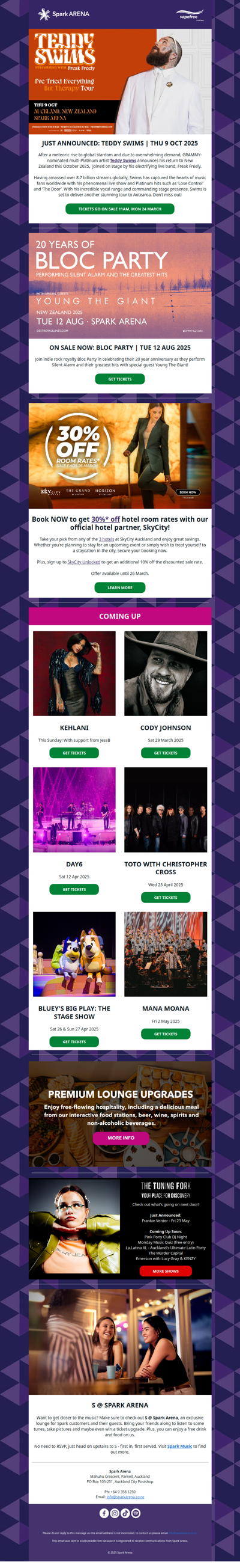Get tickets for Bluey's Big Play

74,1041
